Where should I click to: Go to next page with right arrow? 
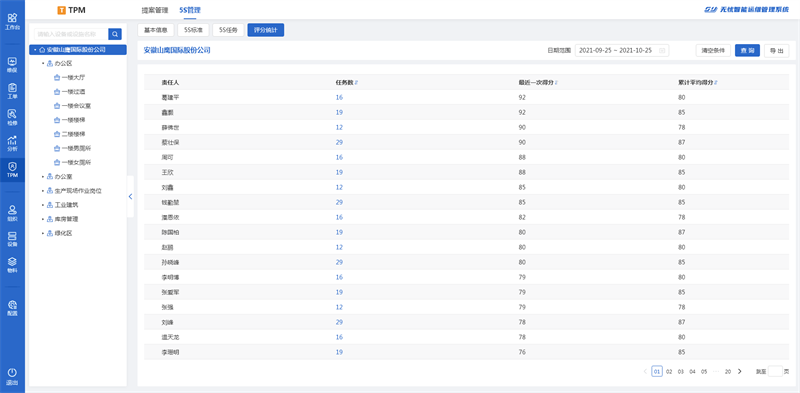coord(740,372)
